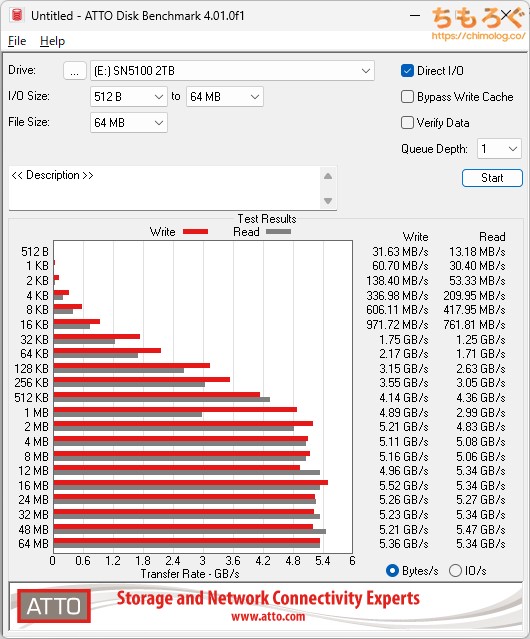Screen dimensions: 530x639
Task: Click the 971.72 MB/s write value
Action: (x=397, y=324)
